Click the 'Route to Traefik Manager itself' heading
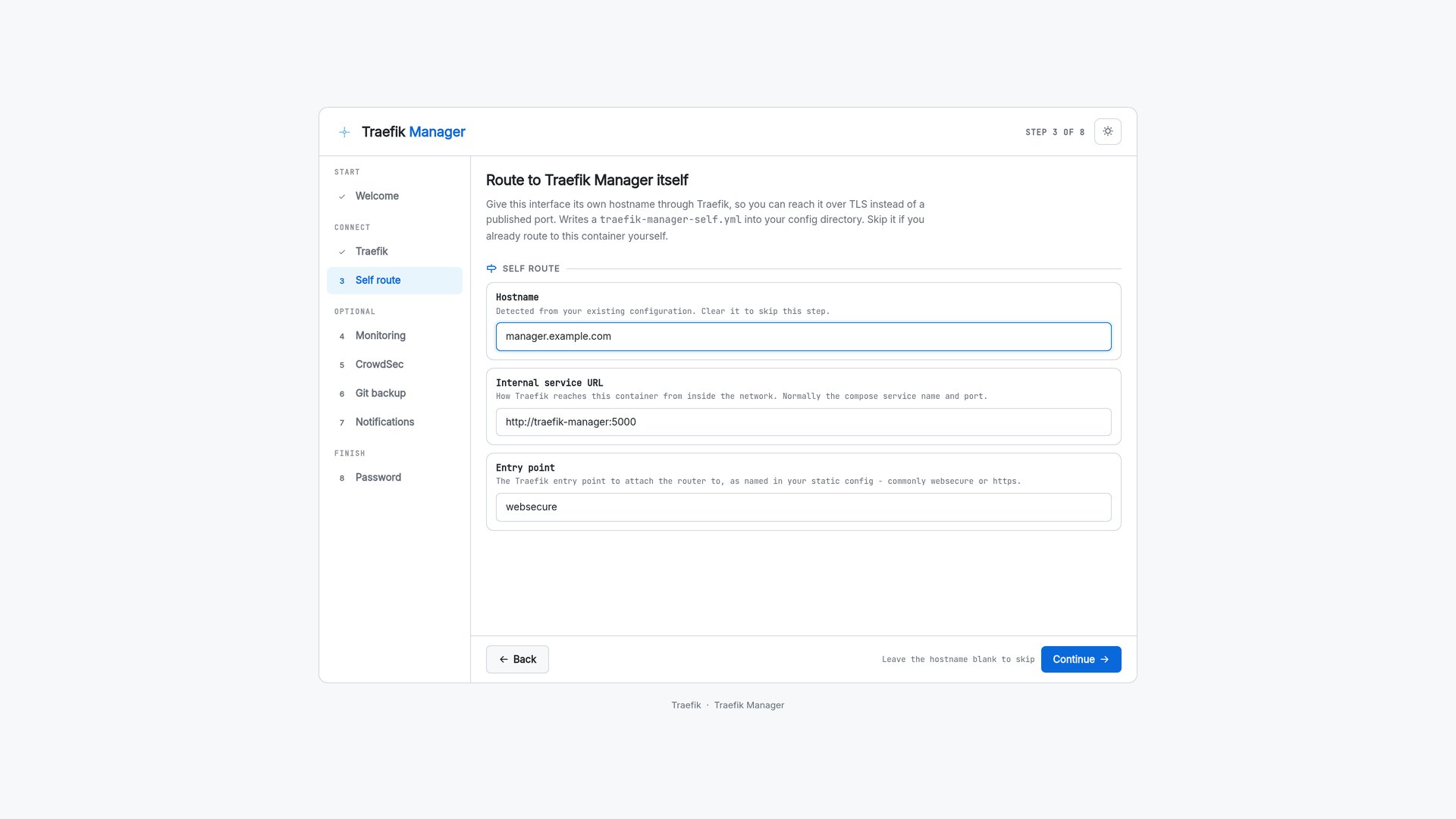This screenshot has width=1456, height=819. (x=587, y=180)
